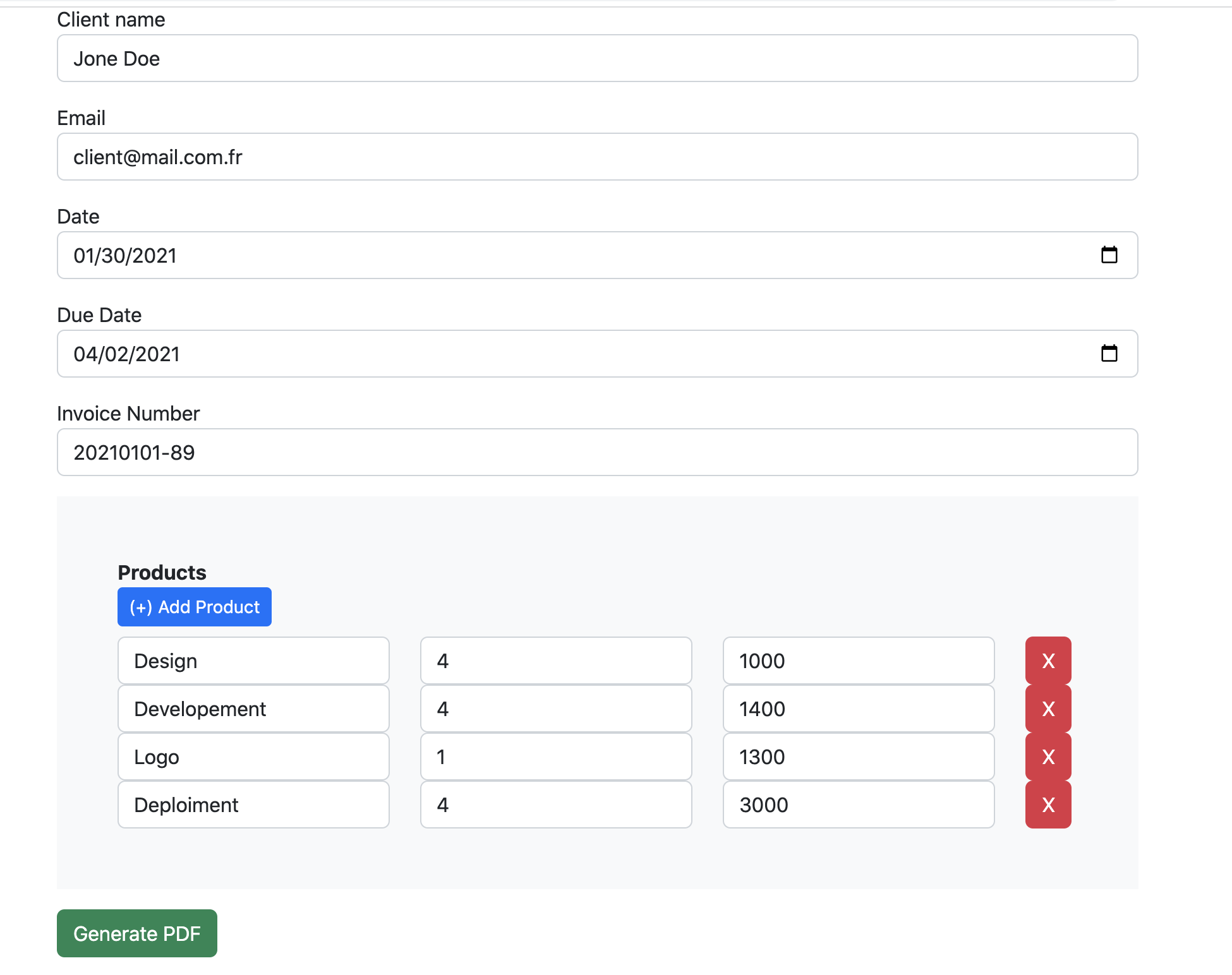Edit the Design product name field
Image resolution: width=1232 pixels, height=975 pixels.
pyautogui.click(x=253, y=661)
